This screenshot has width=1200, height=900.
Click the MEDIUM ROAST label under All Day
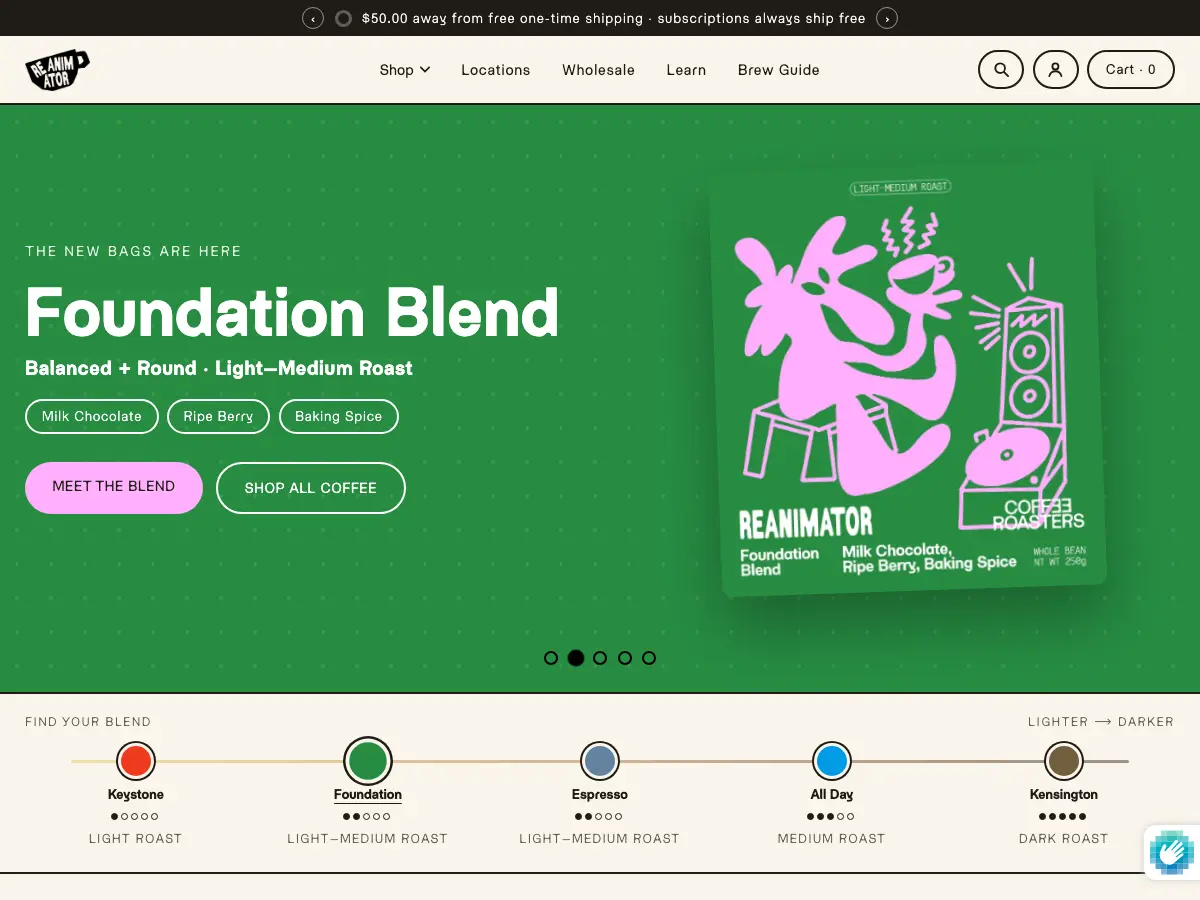point(832,839)
